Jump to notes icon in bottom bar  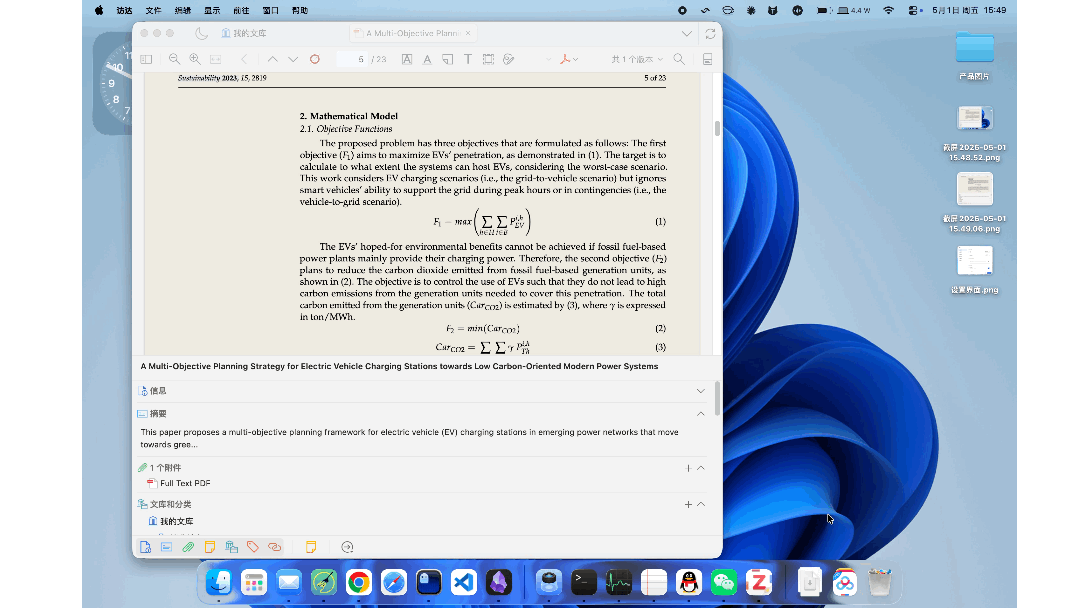210,547
